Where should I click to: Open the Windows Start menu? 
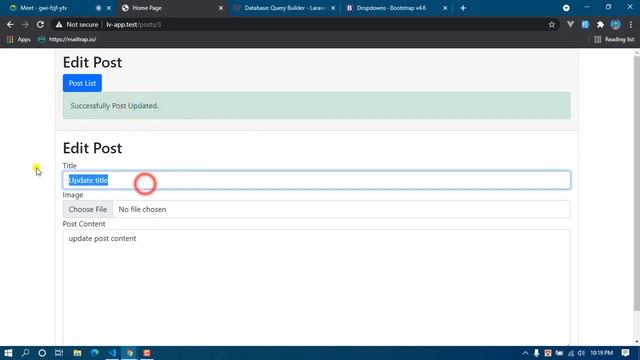[x=8, y=353]
